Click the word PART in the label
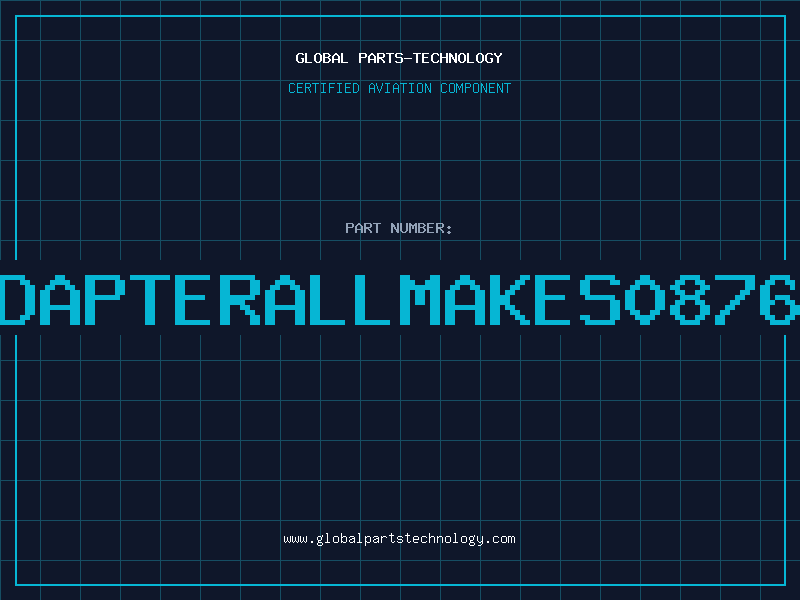This screenshot has width=800, height=600. [x=363, y=228]
